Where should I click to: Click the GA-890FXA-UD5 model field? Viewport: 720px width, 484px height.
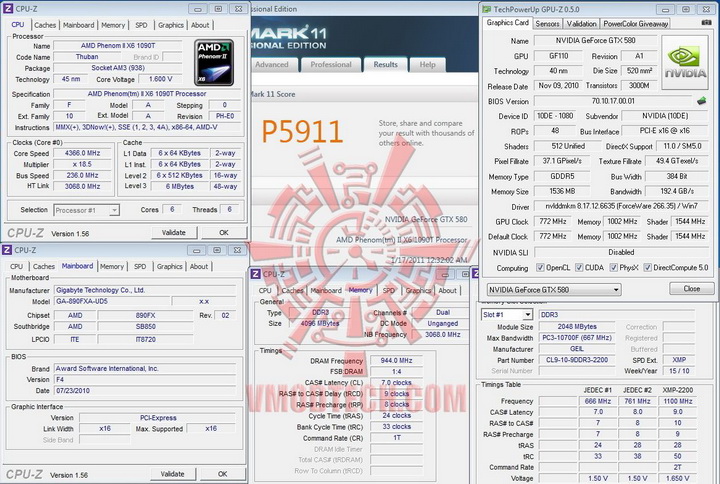pos(112,301)
